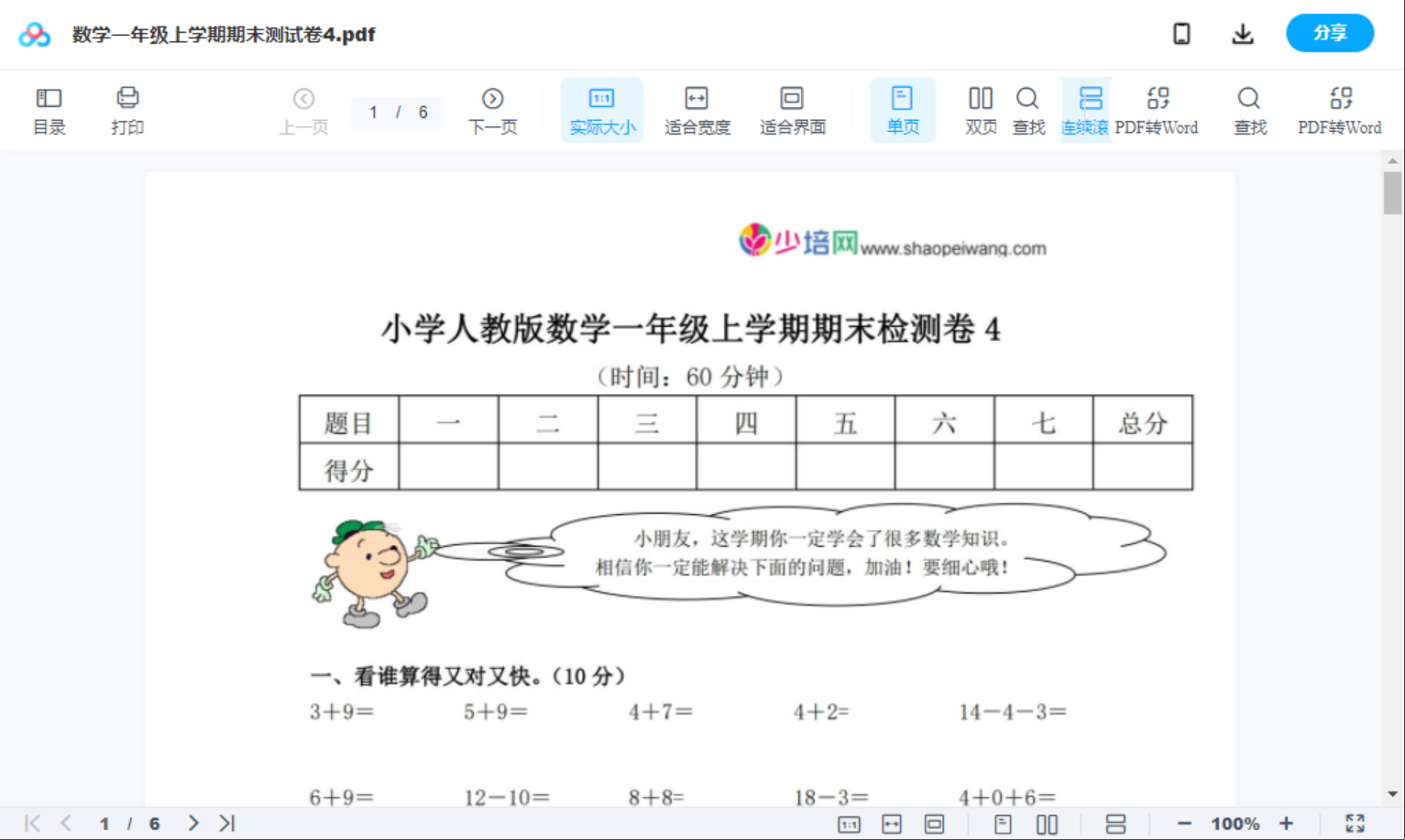This screenshot has width=1405, height=840.
Task: Jump to last page with the end arrow
Action: pyautogui.click(x=225, y=822)
